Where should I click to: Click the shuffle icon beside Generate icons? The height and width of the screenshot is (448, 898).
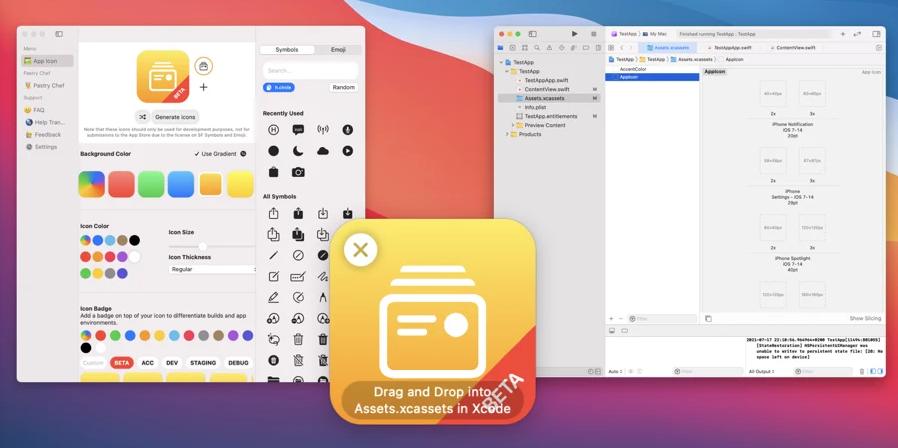click(143, 117)
